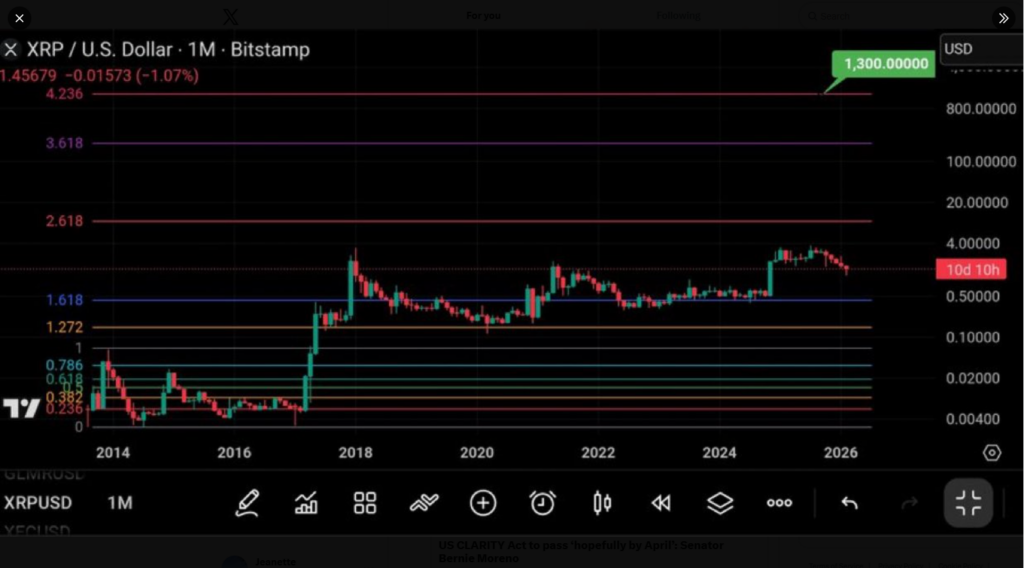Viewport: 1024px width, 568px height.
Task: Click the 1,300.00000 green price label
Action: point(885,64)
